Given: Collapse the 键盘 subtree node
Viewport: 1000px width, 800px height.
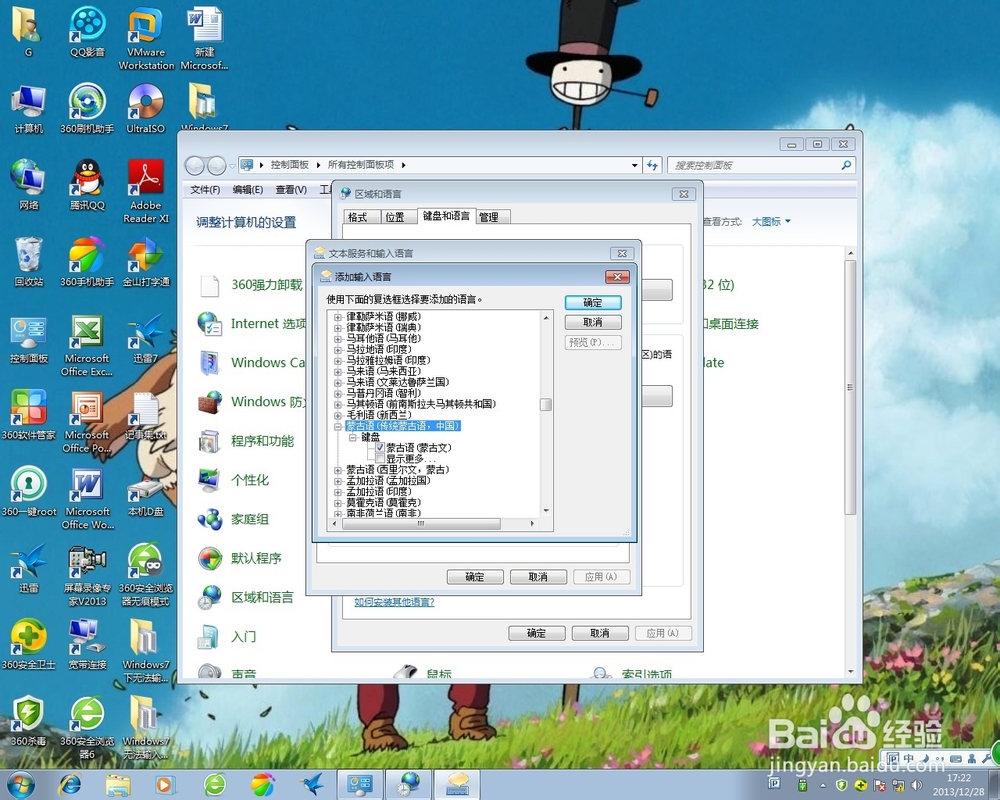Looking at the screenshot, I should [x=353, y=437].
